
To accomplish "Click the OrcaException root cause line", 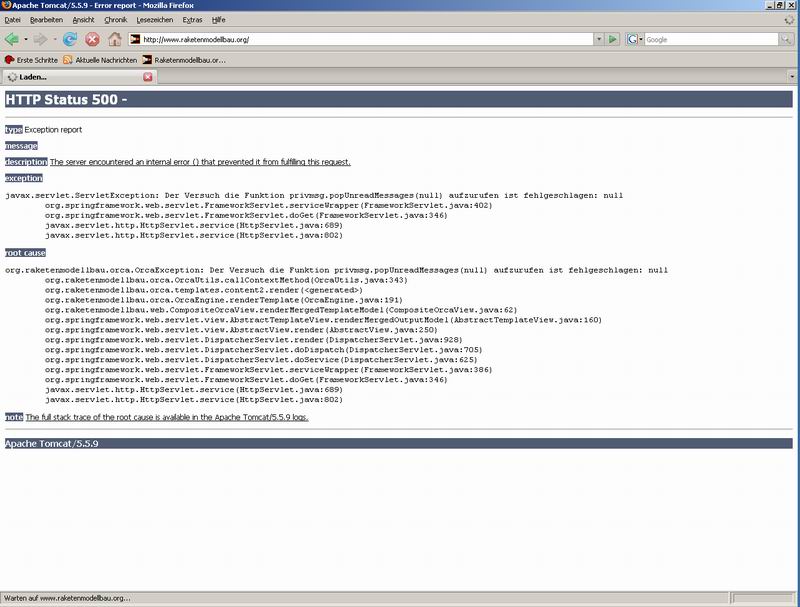I will coord(336,270).
